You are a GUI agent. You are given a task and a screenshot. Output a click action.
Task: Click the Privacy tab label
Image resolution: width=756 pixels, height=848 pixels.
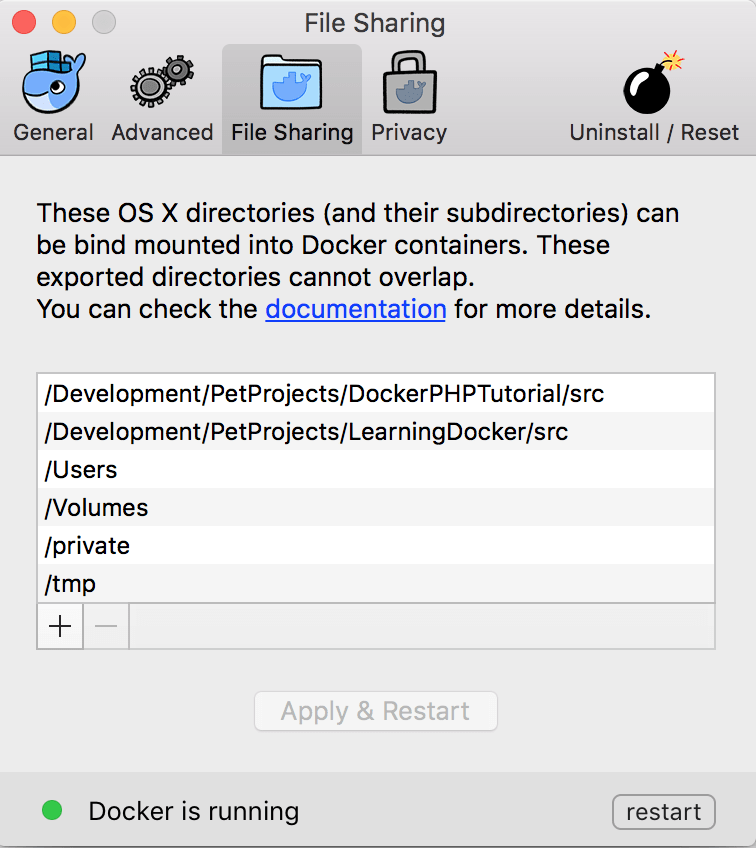[409, 132]
